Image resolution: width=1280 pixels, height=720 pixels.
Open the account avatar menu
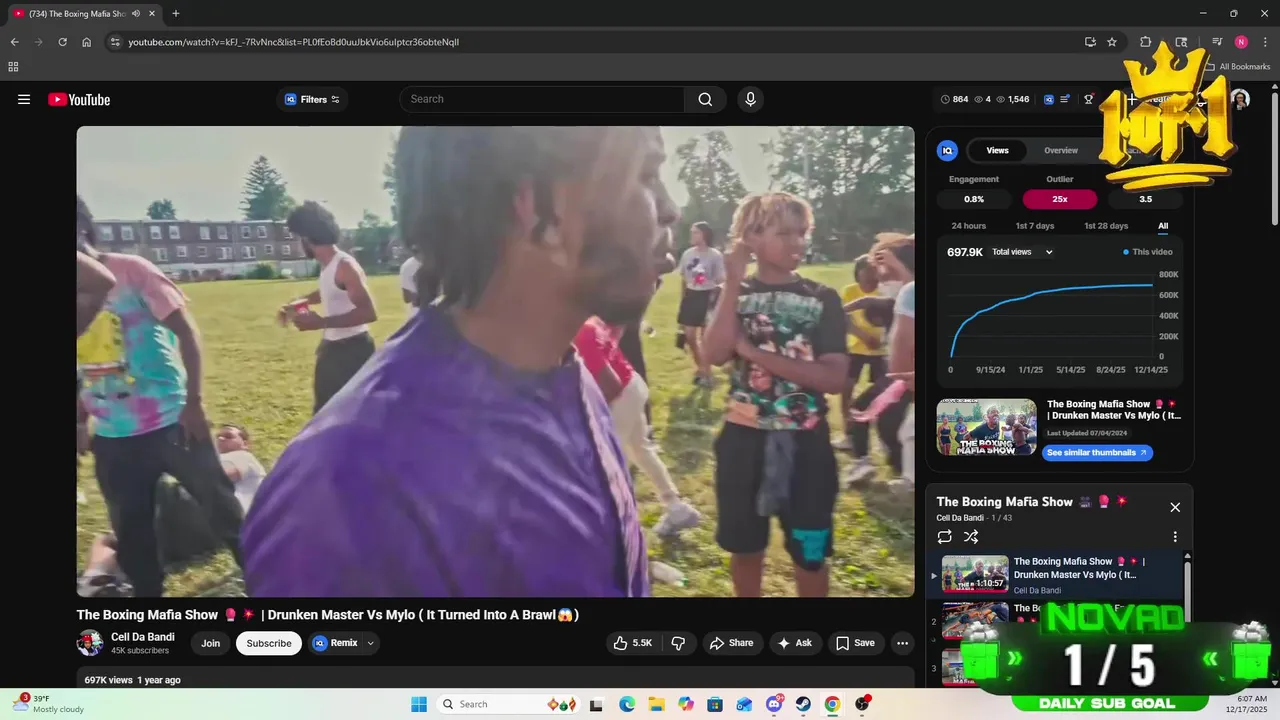[1240, 99]
